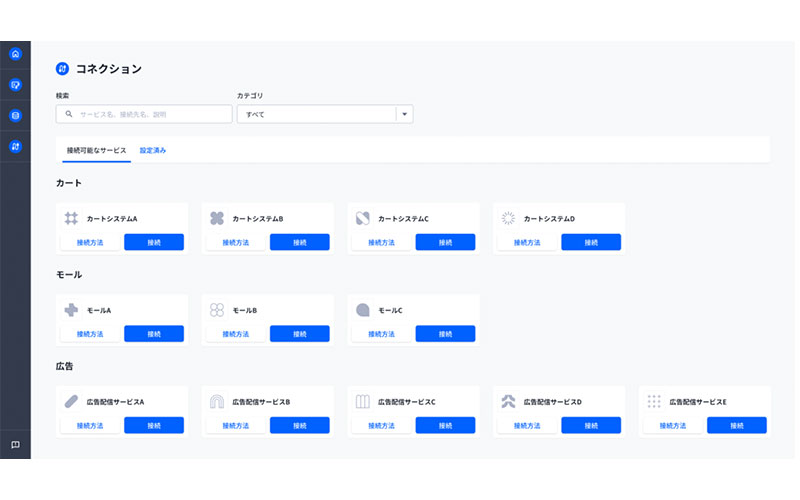This screenshot has height=500, width=800.
Task: Focus the service name search field
Action: (144, 114)
